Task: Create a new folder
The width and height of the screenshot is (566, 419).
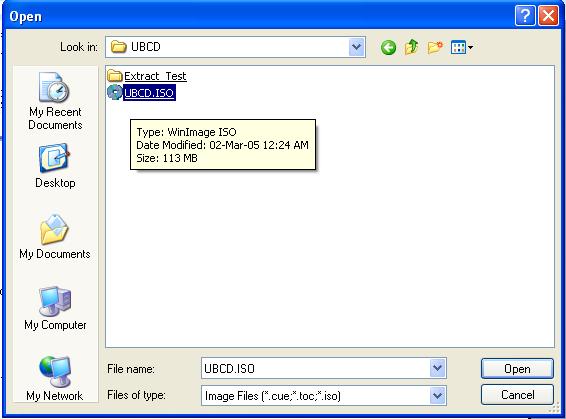Action: pos(435,47)
